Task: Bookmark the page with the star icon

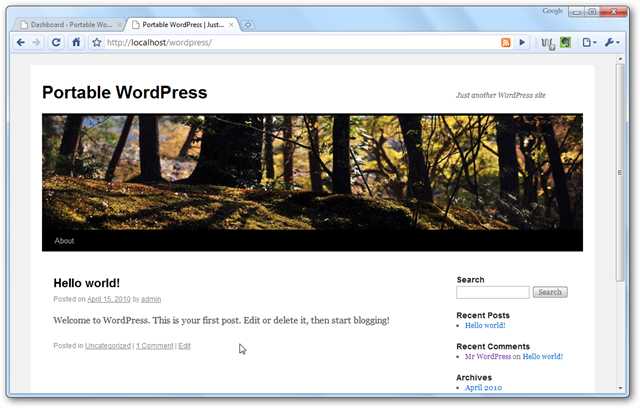Action: (96, 42)
